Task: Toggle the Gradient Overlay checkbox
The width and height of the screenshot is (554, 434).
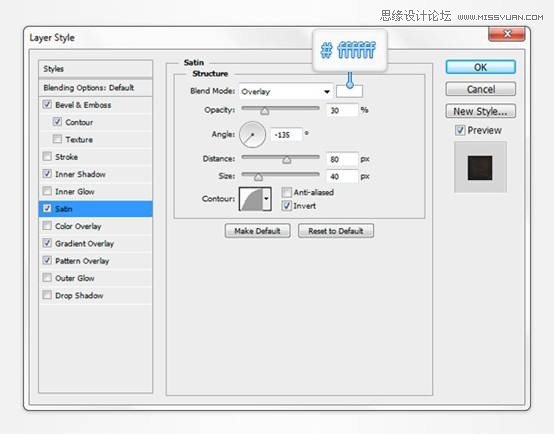Action: 47,243
